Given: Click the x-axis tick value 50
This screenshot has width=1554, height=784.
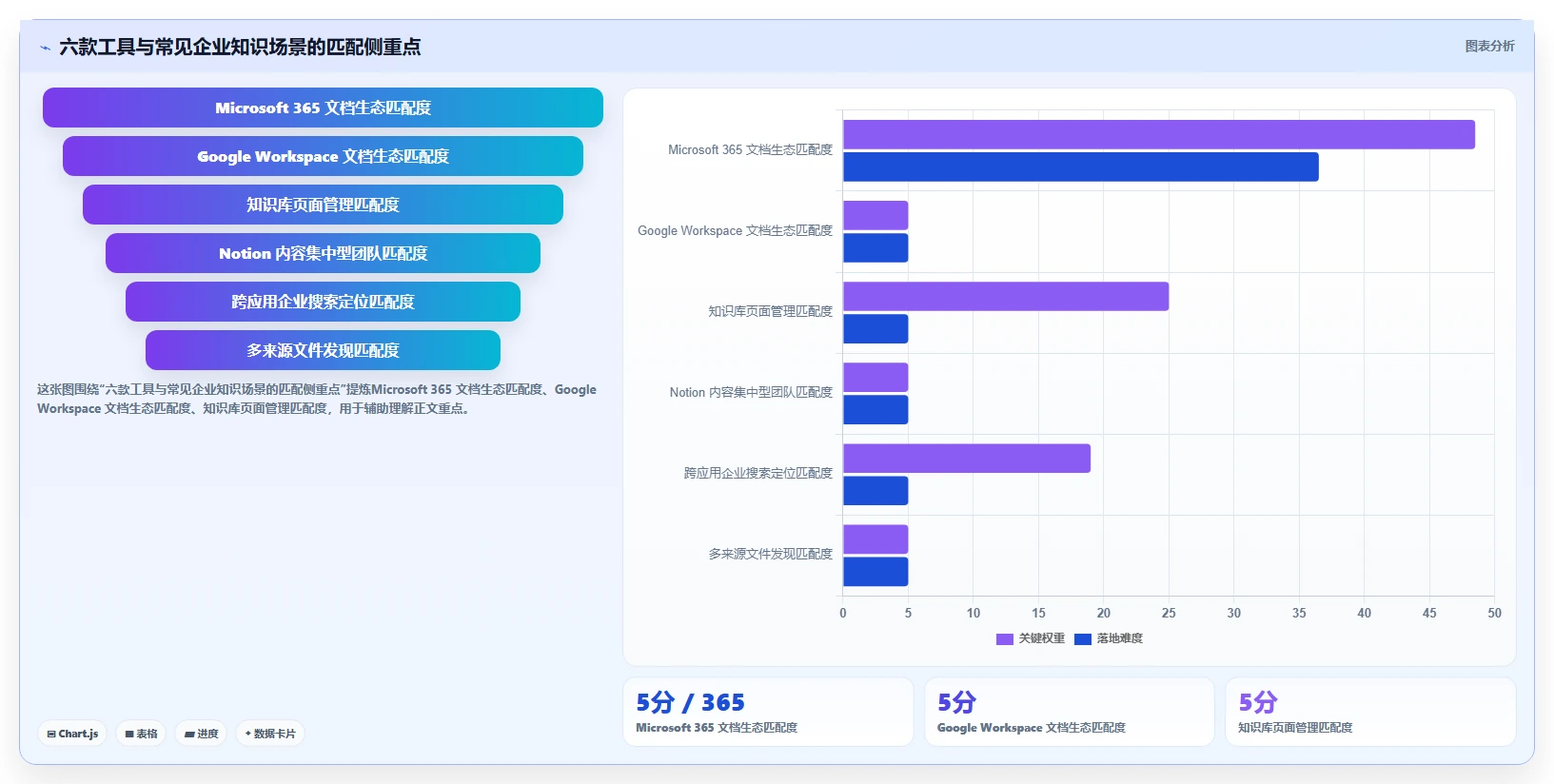Looking at the screenshot, I should (x=1494, y=613).
